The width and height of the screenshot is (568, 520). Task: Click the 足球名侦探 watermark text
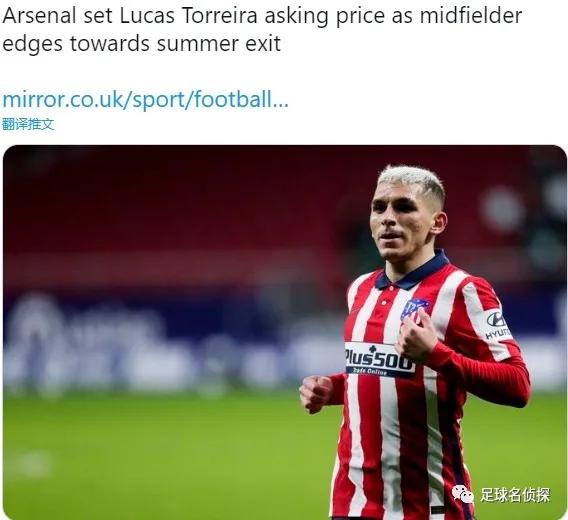tap(515, 495)
